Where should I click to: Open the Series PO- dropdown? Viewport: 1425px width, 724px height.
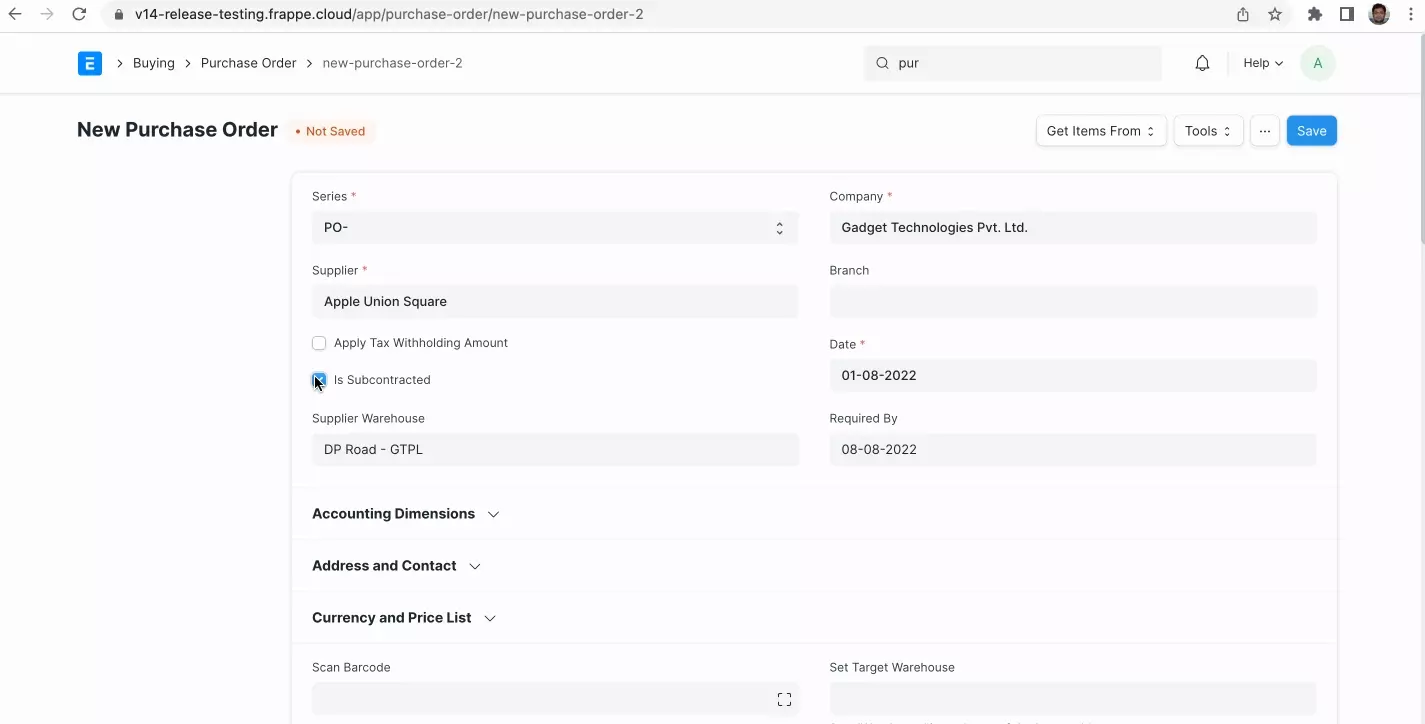click(x=554, y=228)
